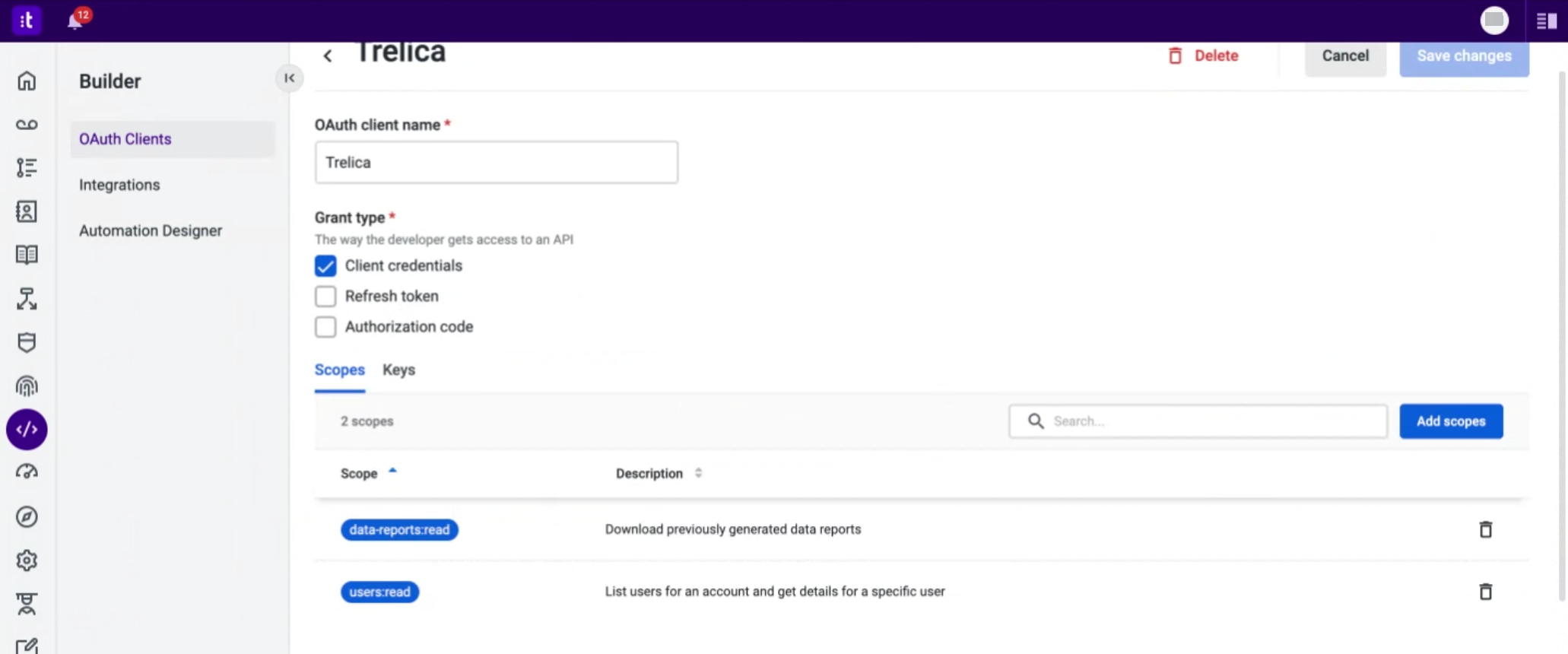Select the Builder code icon
The width and height of the screenshot is (1568, 654).
27,430
